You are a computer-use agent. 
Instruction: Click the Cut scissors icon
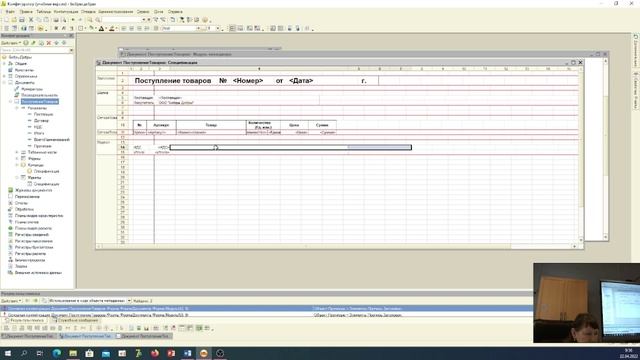(31, 20)
